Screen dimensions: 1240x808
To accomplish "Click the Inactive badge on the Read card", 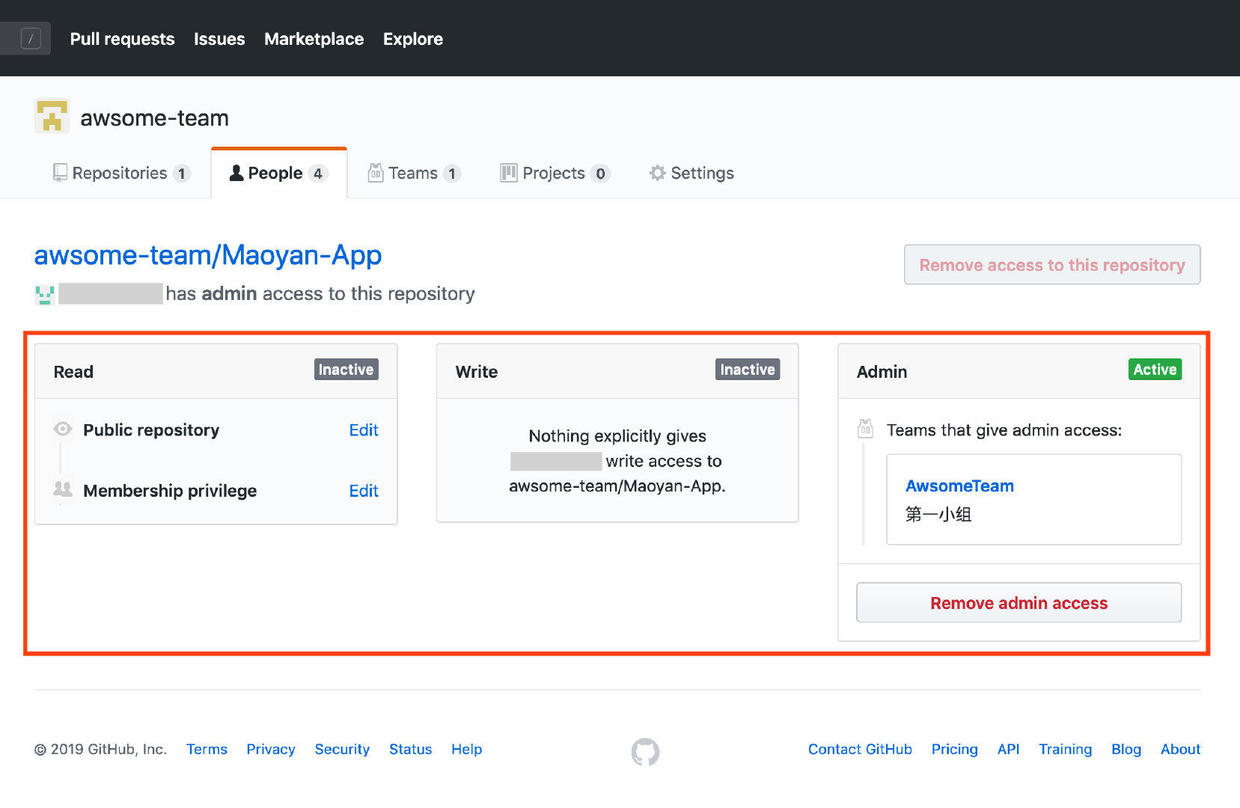I will (346, 370).
